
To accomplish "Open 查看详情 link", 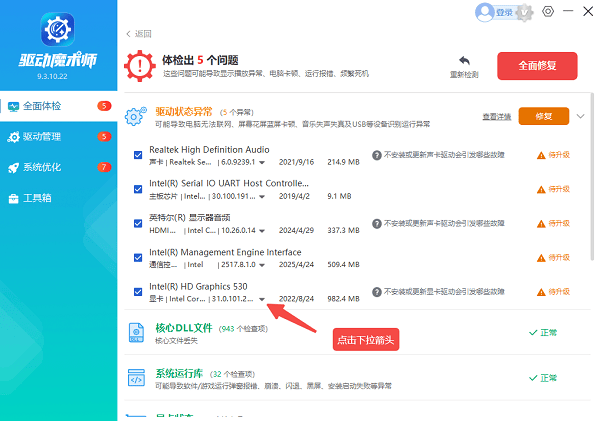I will (497, 116).
